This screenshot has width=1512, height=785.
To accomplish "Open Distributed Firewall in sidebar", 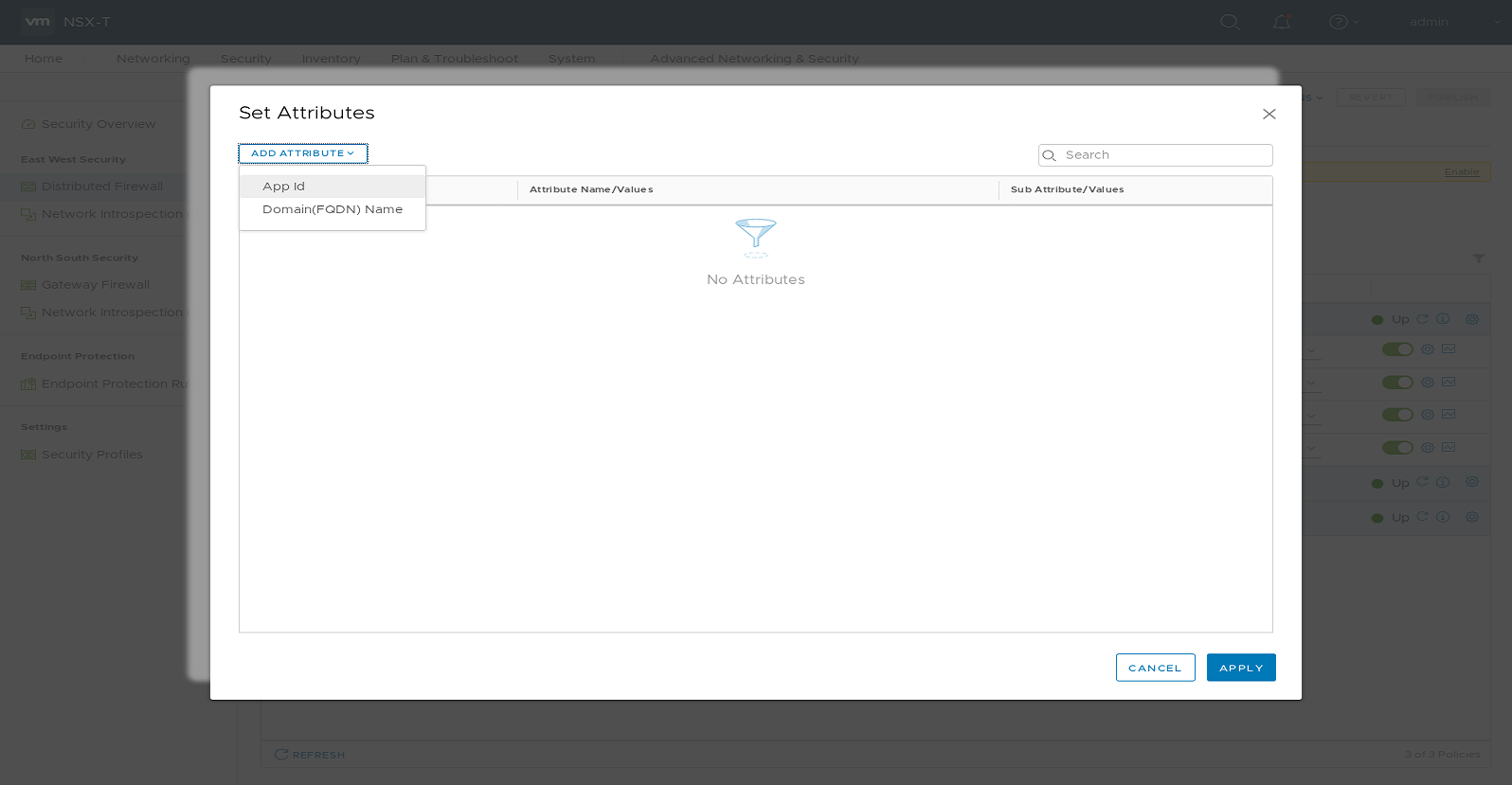I will [101, 187].
